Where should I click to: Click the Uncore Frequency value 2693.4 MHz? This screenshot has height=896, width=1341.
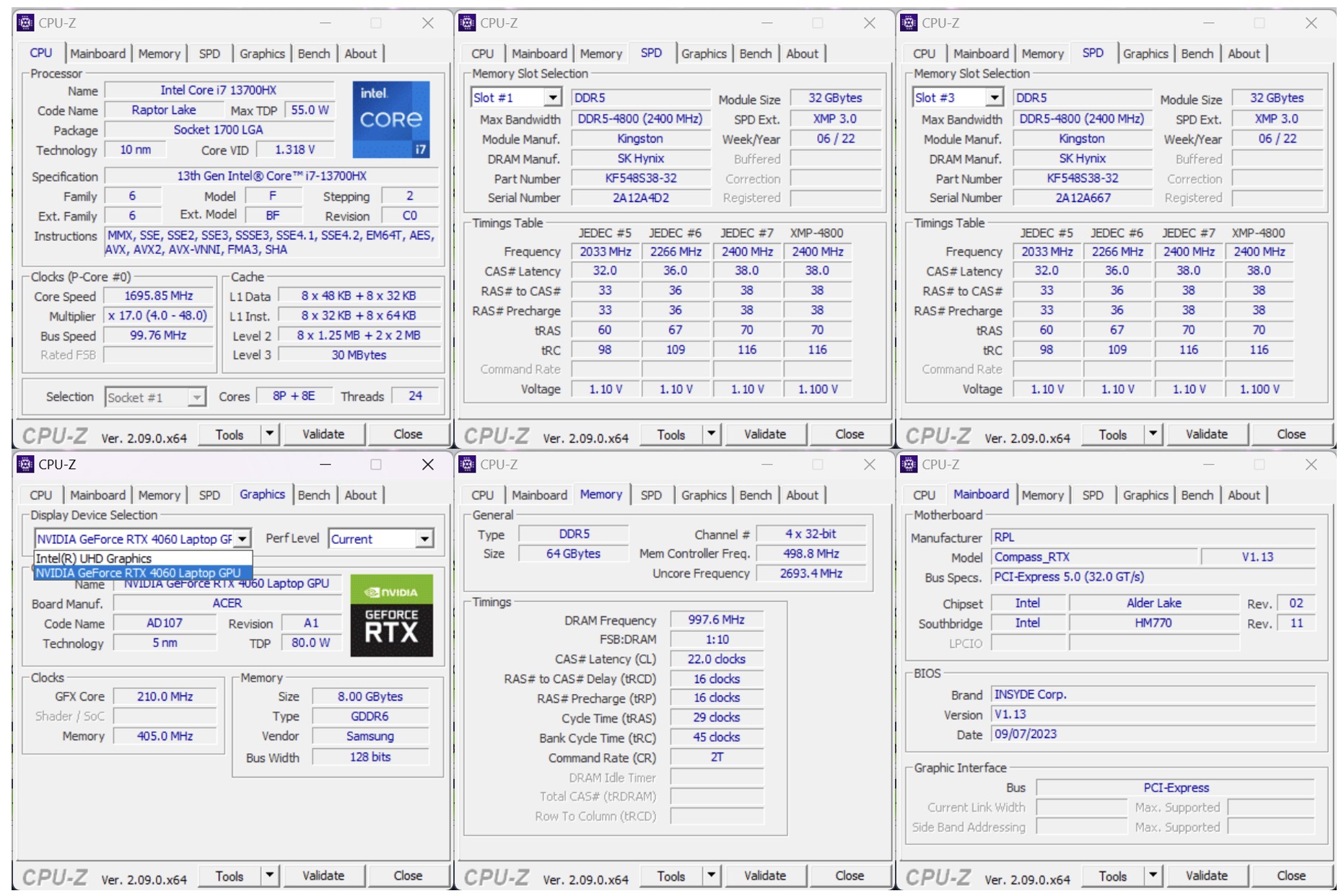point(811,573)
